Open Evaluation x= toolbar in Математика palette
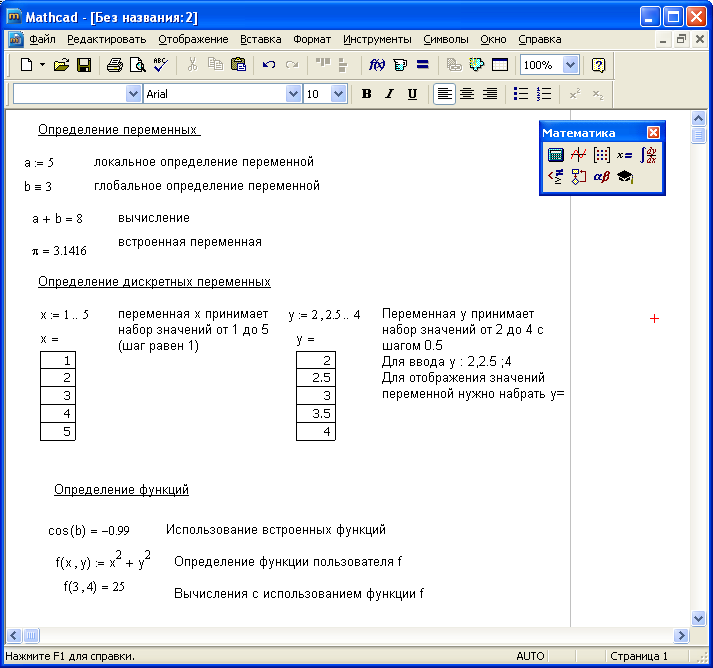The width and height of the screenshot is (713, 668). [624, 155]
